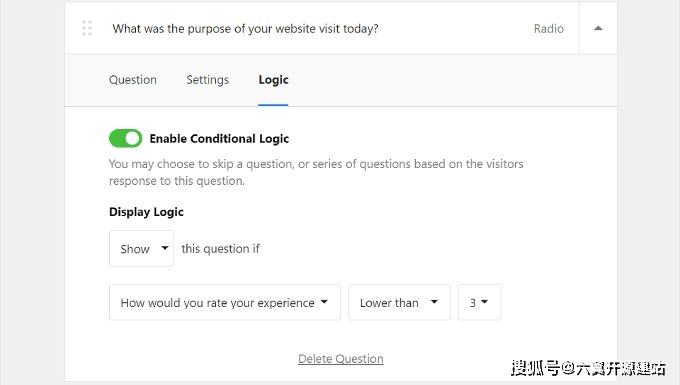The height and width of the screenshot is (385, 680).
Task: Click the Radio question type label
Action: 549,29
